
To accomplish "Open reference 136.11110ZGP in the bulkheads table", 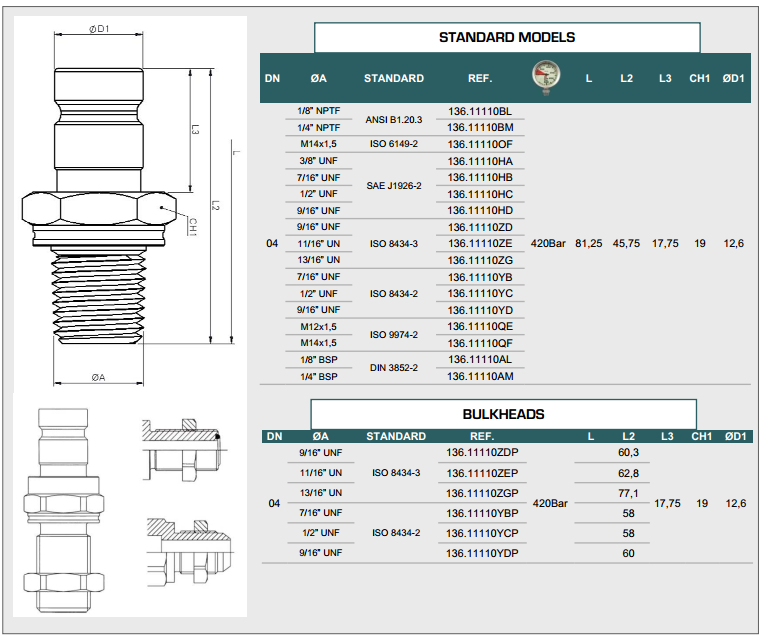I will [481, 494].
